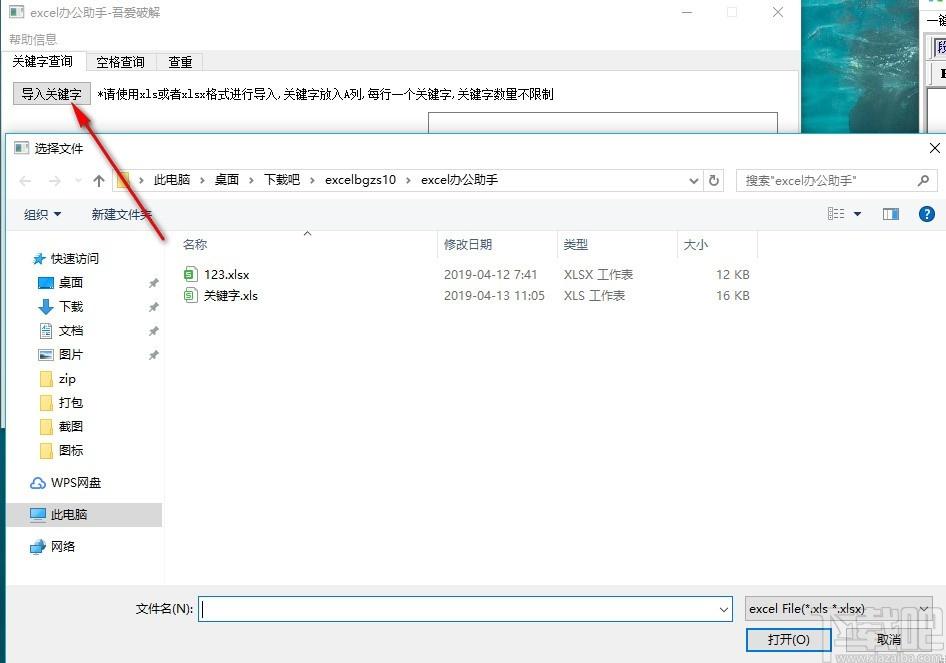
Task: Click the 关键字.xls file icon
Action: pos(191,296)
